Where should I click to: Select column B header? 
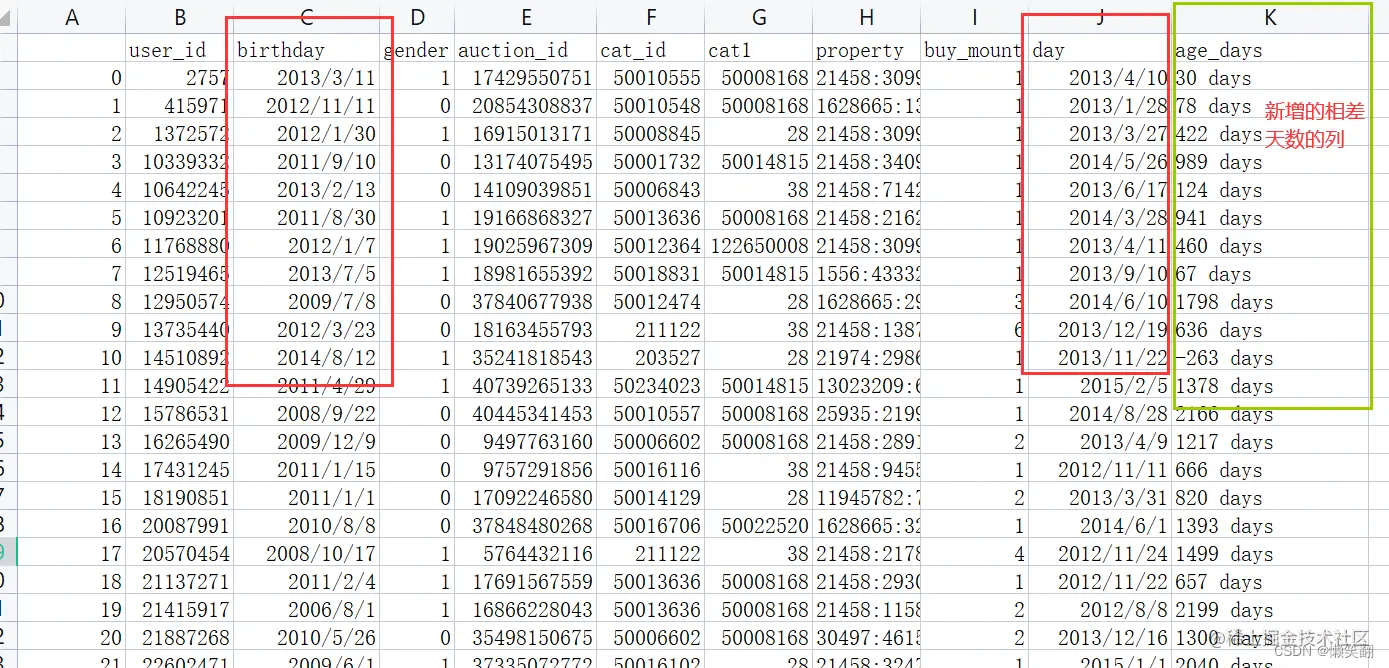click(179, 17)
